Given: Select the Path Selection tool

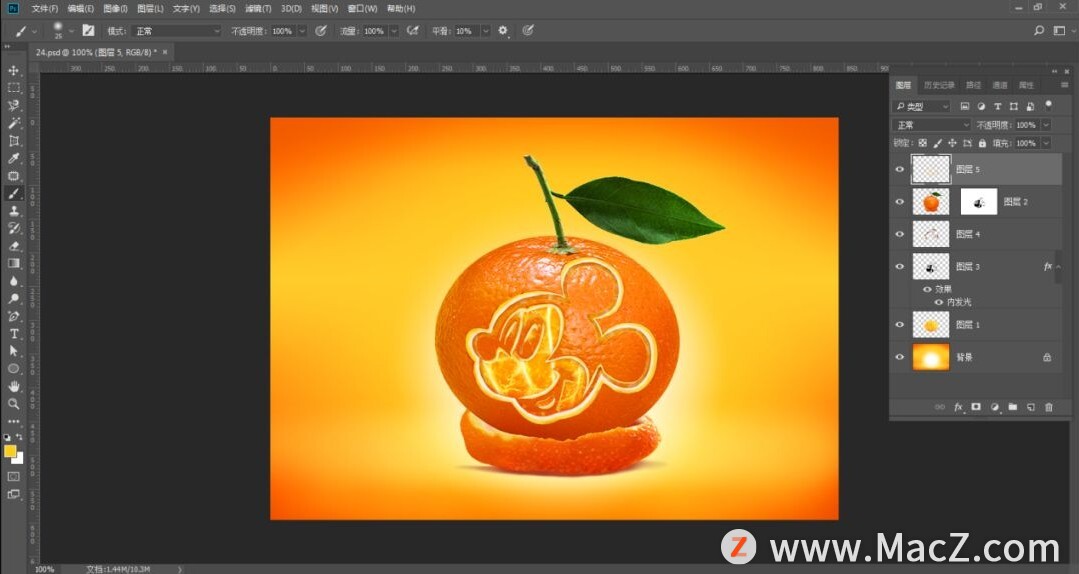Looking at the screenshot, I should (x=13, y=351).
